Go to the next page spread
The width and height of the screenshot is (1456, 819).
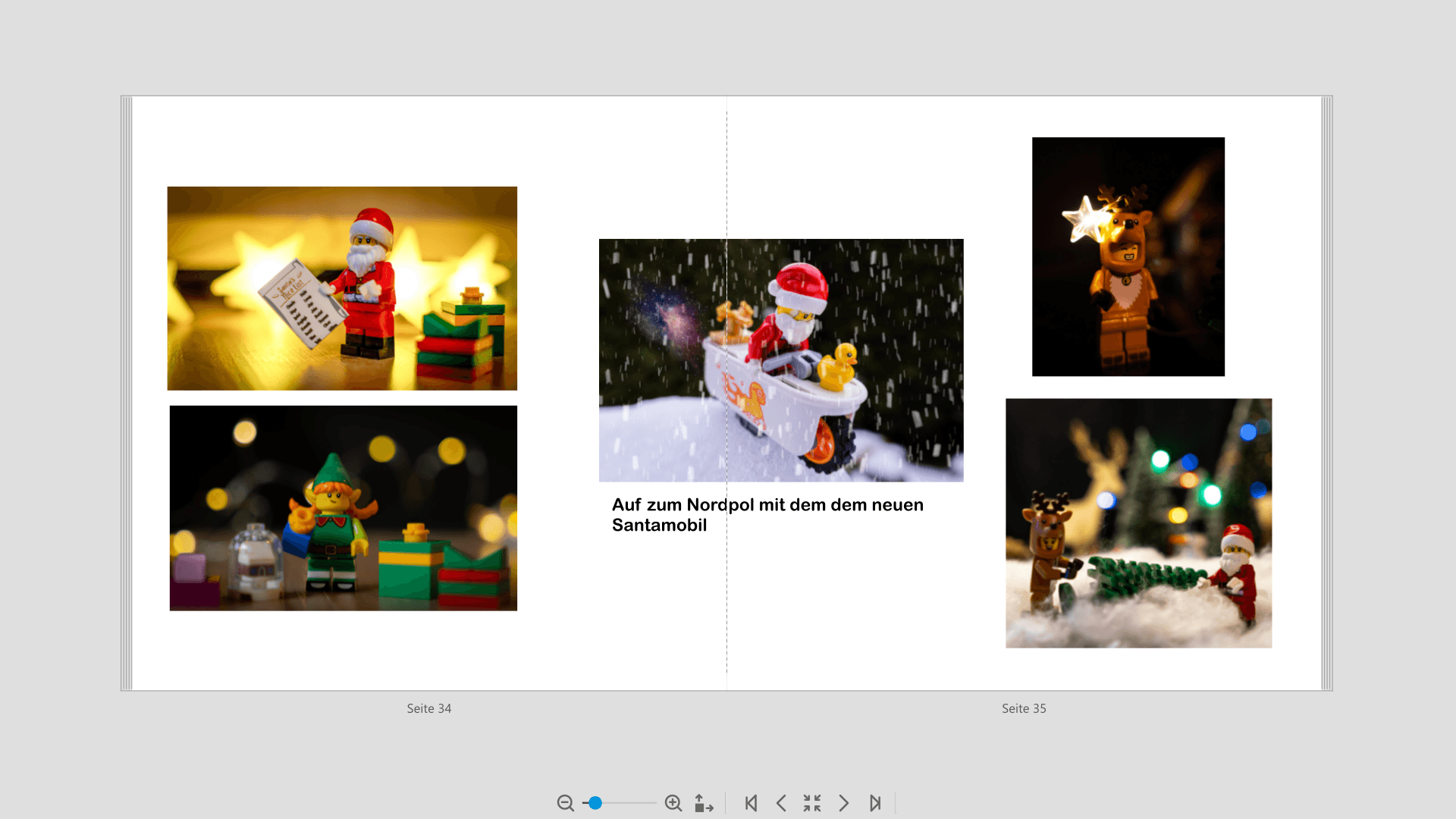843,803
